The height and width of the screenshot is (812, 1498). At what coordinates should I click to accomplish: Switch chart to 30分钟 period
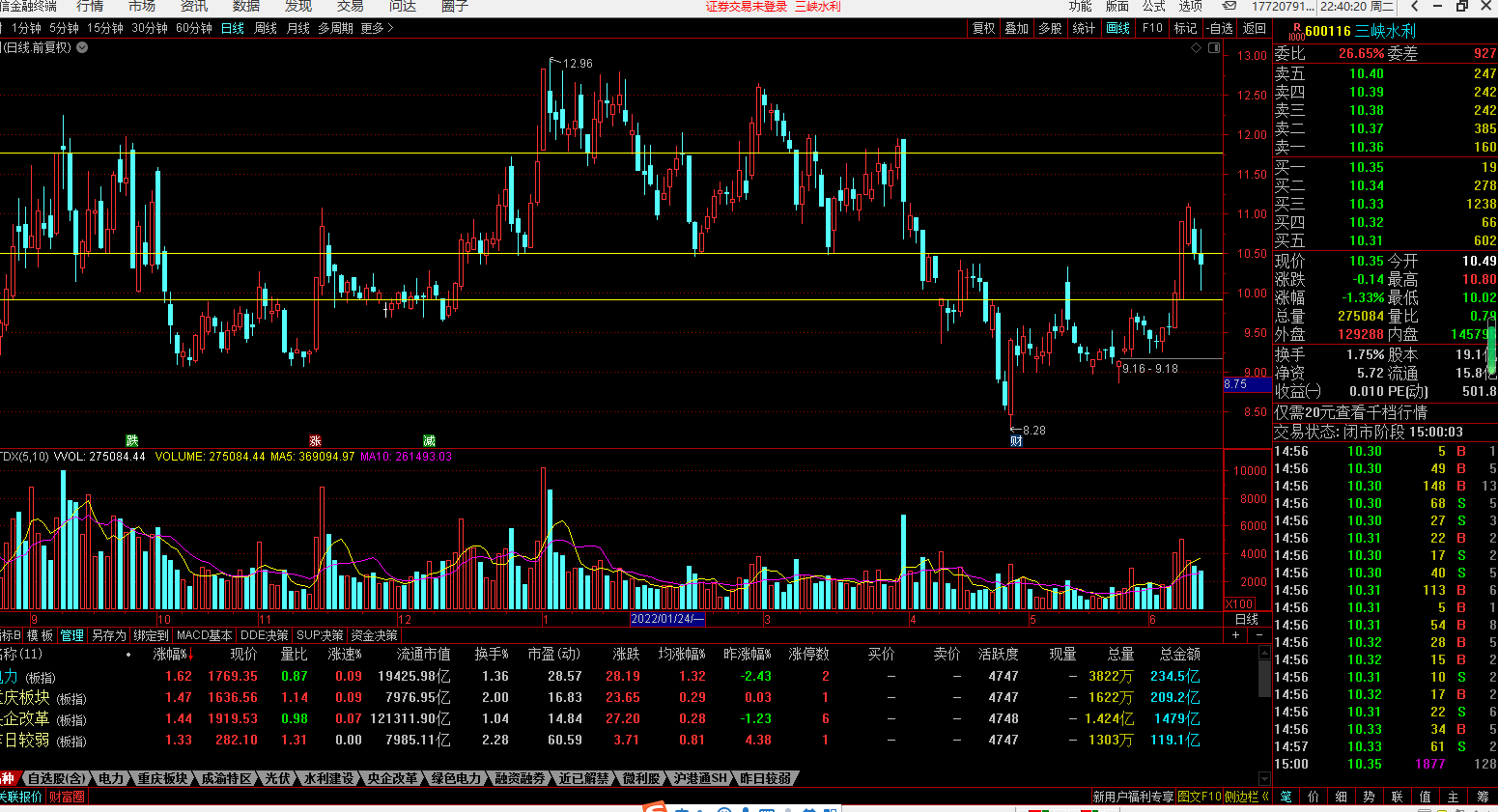click(x=150, y=29)
